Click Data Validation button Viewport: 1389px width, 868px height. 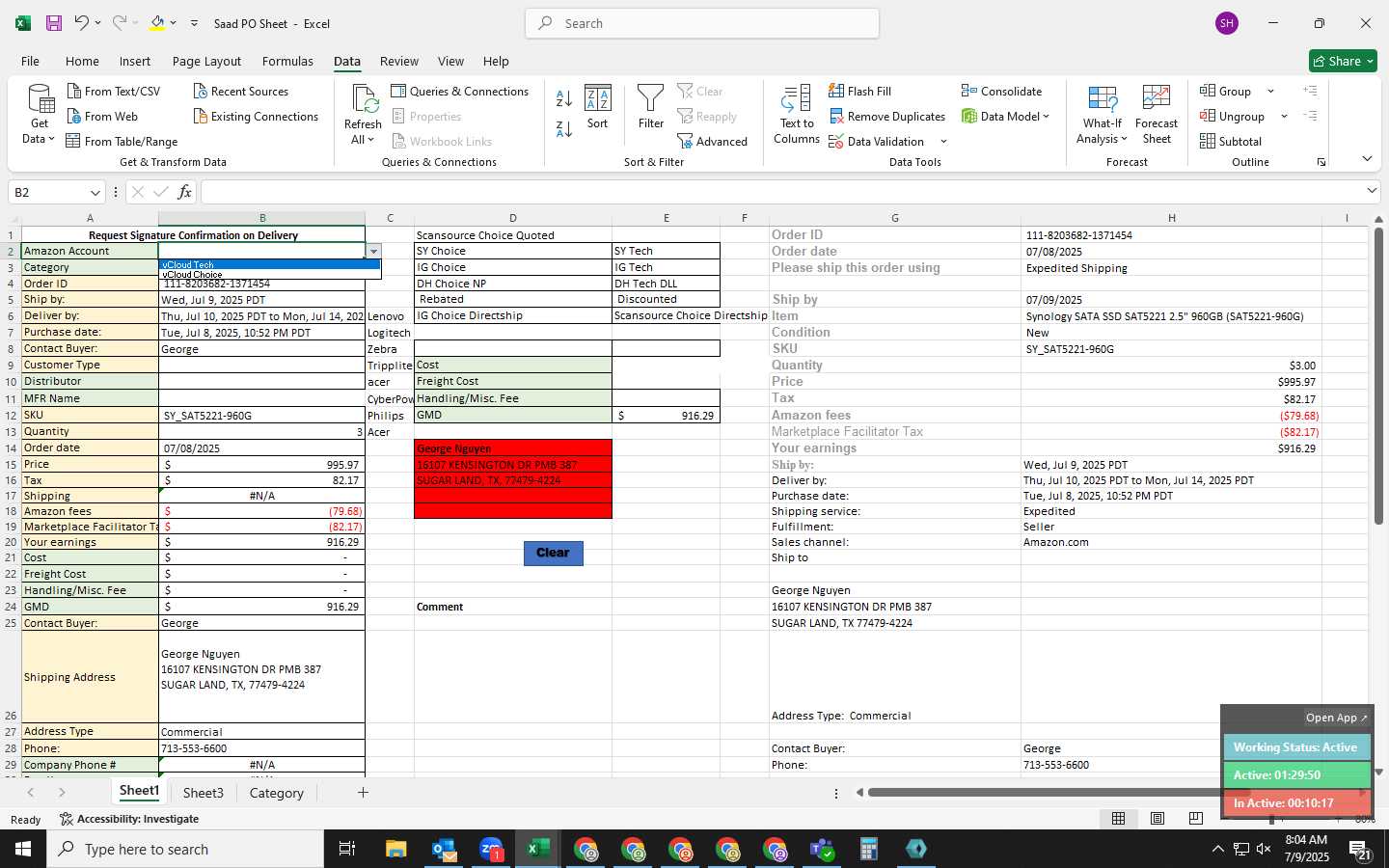click(877, 141)
